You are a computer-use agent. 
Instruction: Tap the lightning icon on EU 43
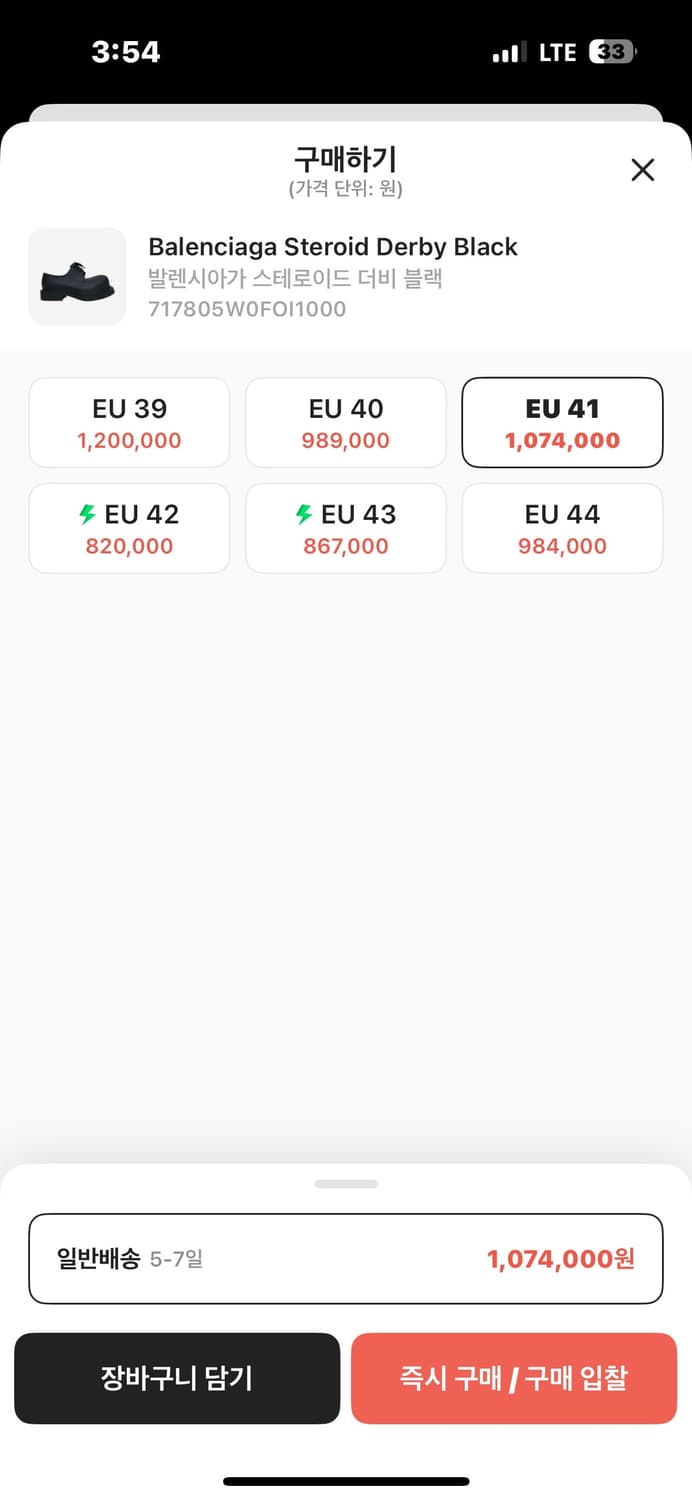point(304,515)
